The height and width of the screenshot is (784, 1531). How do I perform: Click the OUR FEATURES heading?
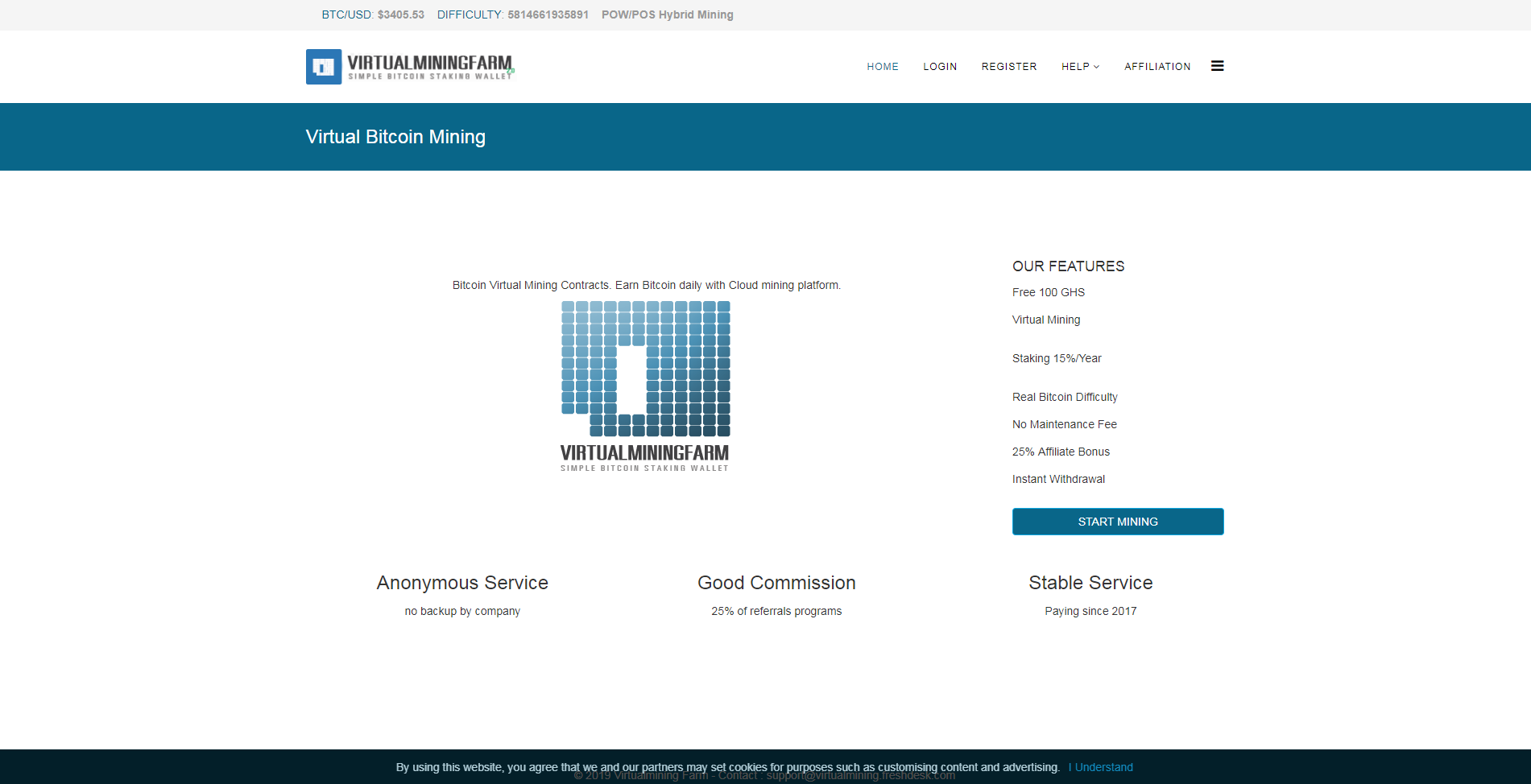click(1069, 266)
